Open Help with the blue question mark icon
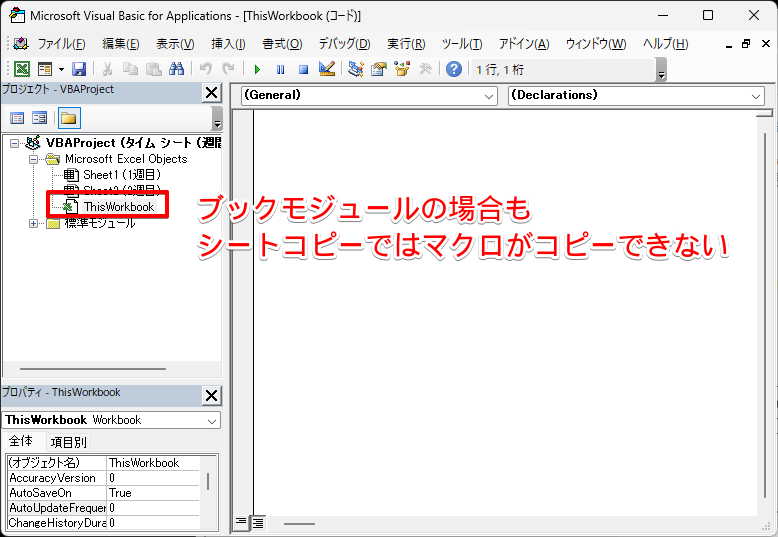This screenshot has width=778, height=537. [454, 69]
